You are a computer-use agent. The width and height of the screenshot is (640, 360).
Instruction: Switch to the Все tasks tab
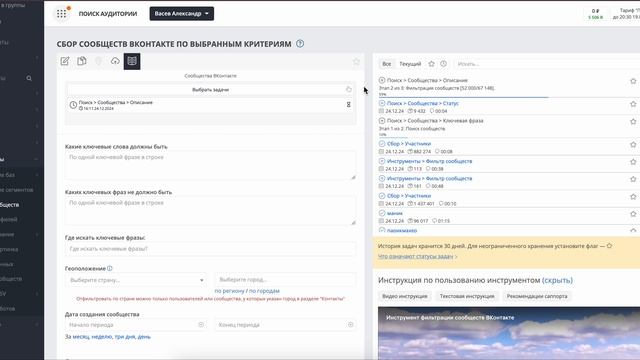pos(387,64)
